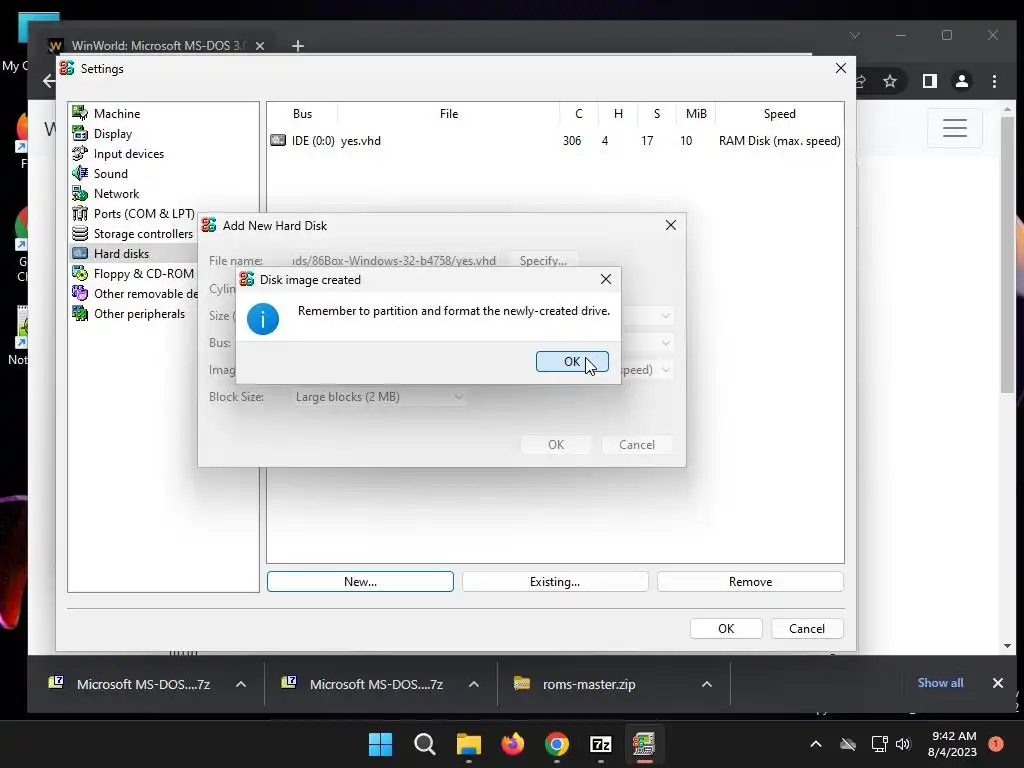Image resolution: width=1024 pixels, height=768 pixels.
Task: Click the Display monitor icon
Action: point(80,133)
